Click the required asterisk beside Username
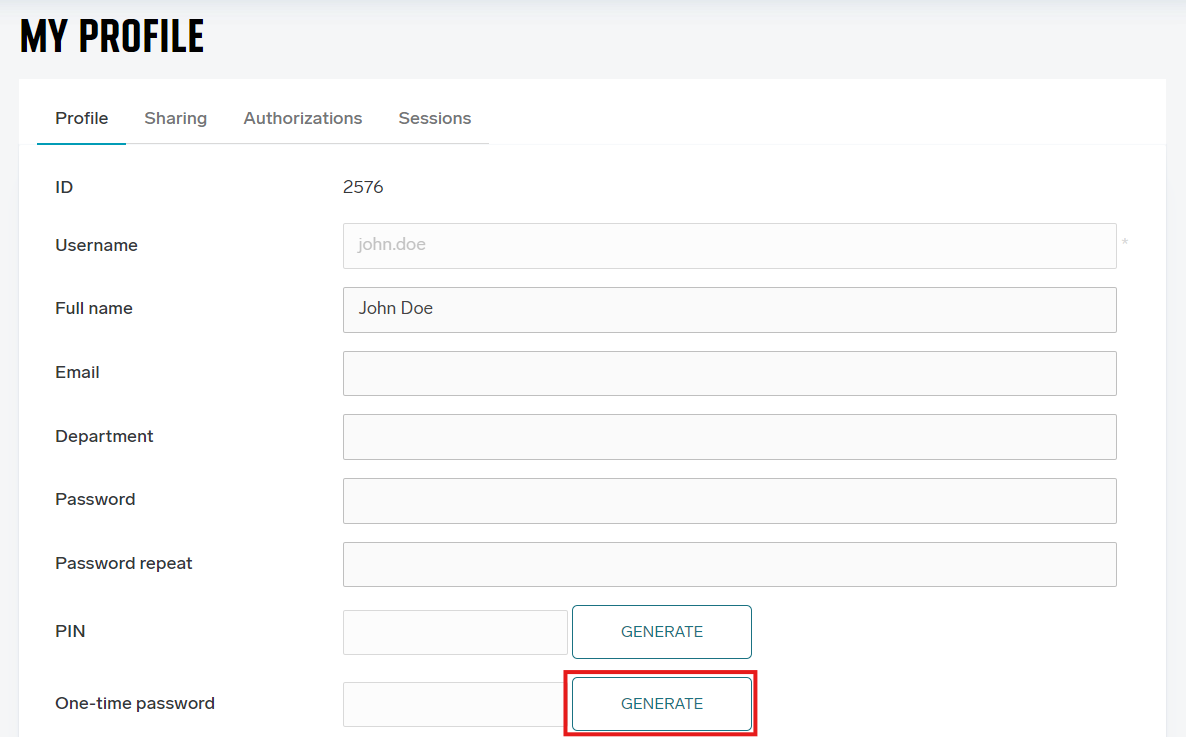Viewport: 1186px width, 737px height. pyautogui.click(x=1125, y=244)
